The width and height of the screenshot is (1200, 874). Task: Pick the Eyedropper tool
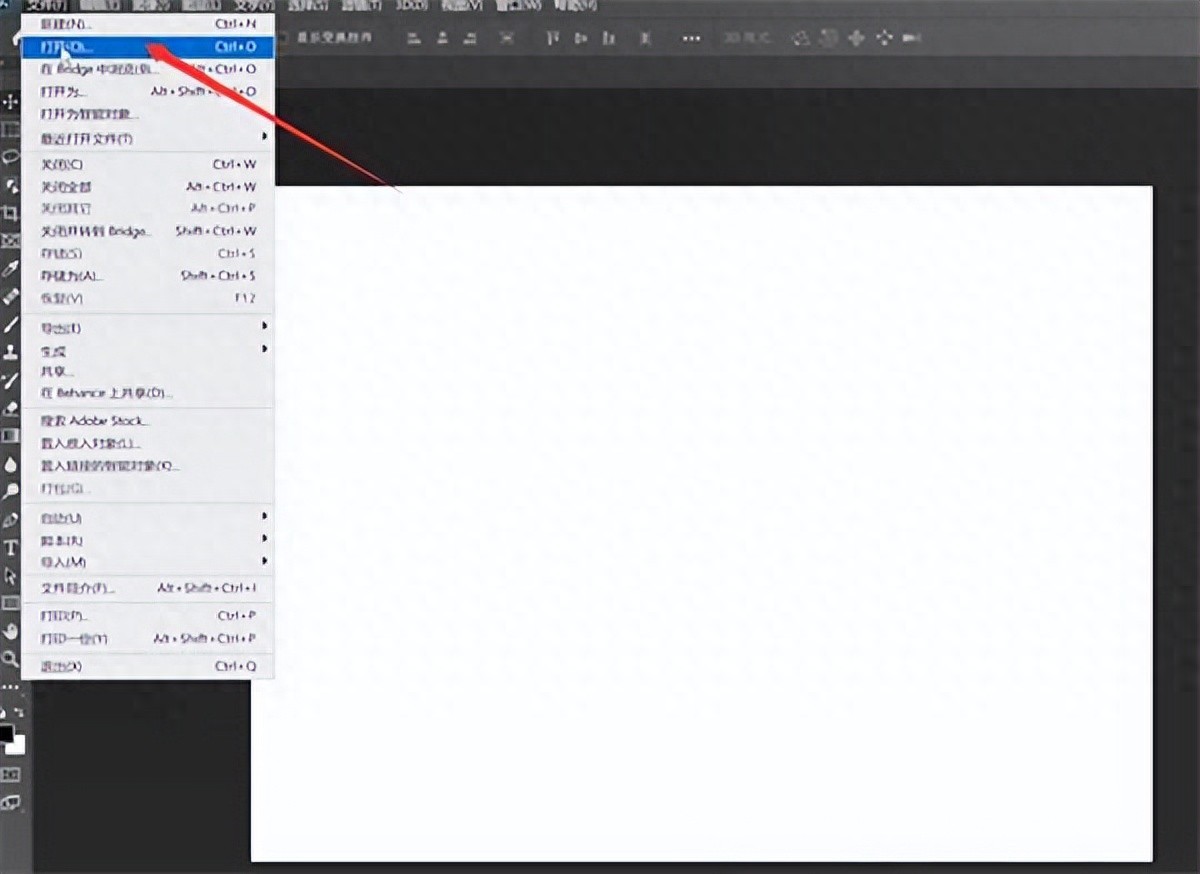[11, 269]
